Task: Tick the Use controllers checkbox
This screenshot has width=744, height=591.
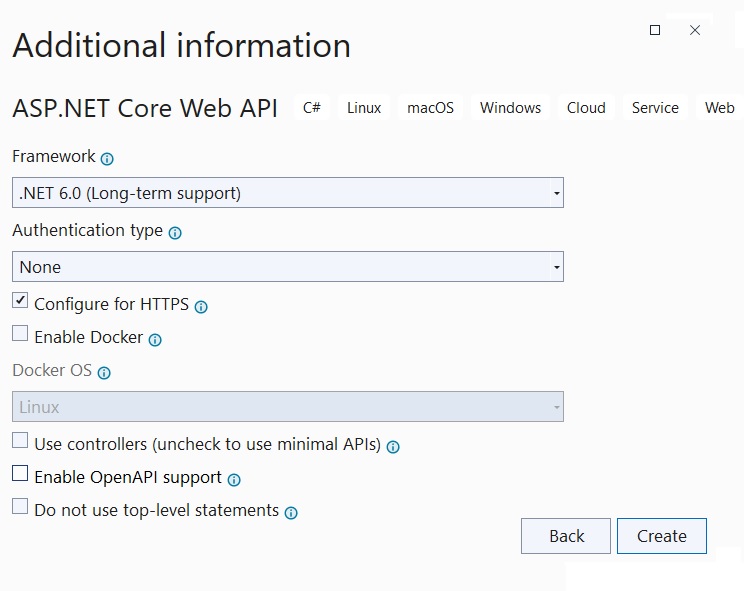Action: point(20,440)
